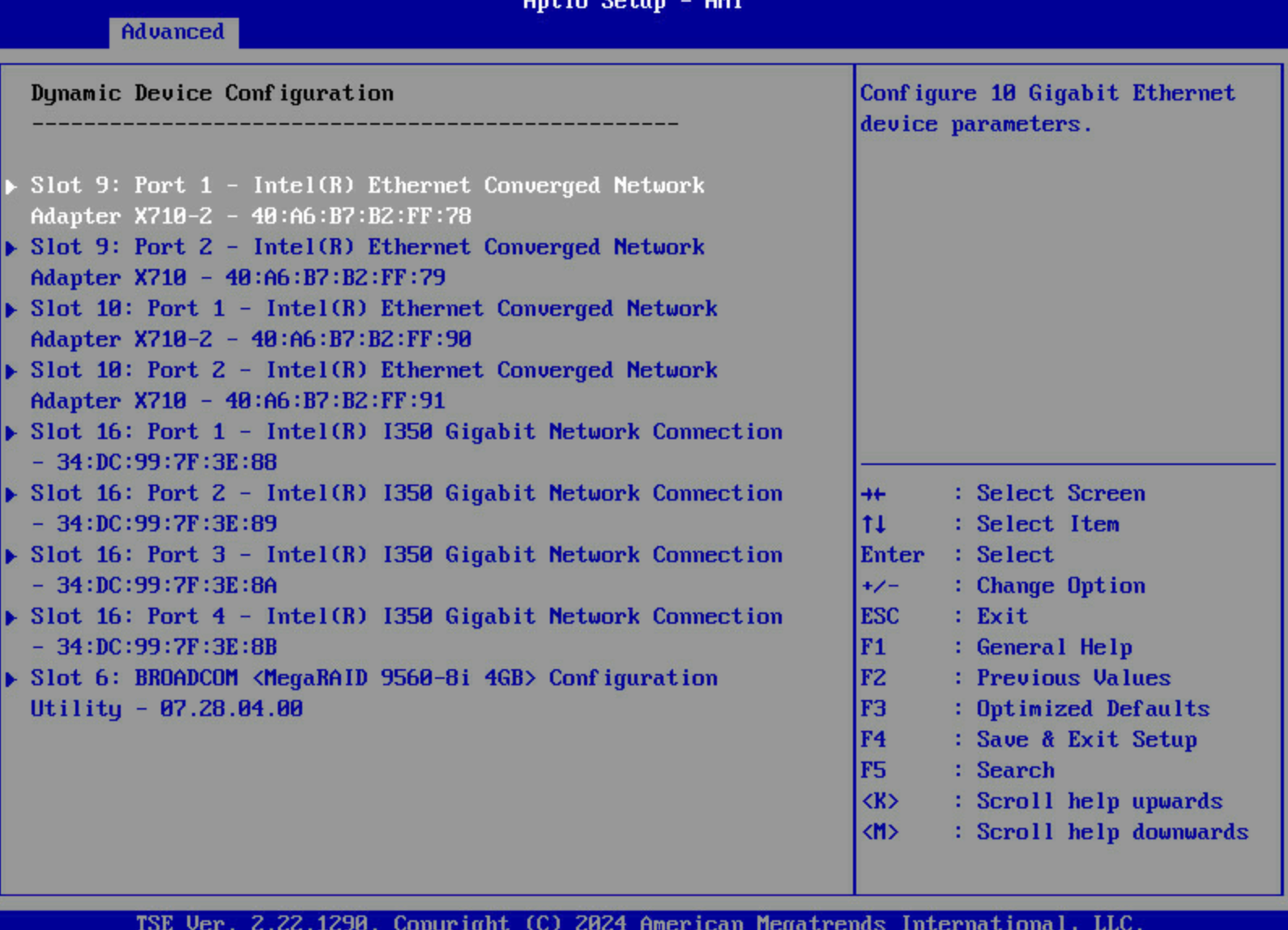
Task: Click the Configure 10 Gigabit Ethernet help text
Action: [1048, 109]
